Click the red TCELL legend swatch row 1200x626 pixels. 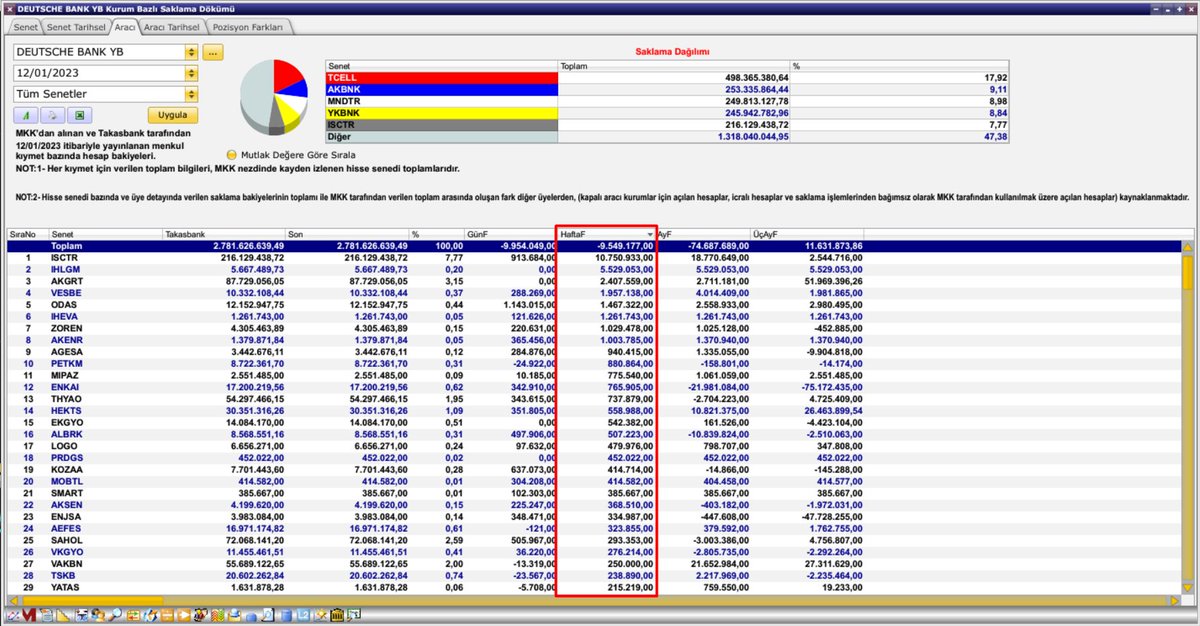(x=442, y=77)
